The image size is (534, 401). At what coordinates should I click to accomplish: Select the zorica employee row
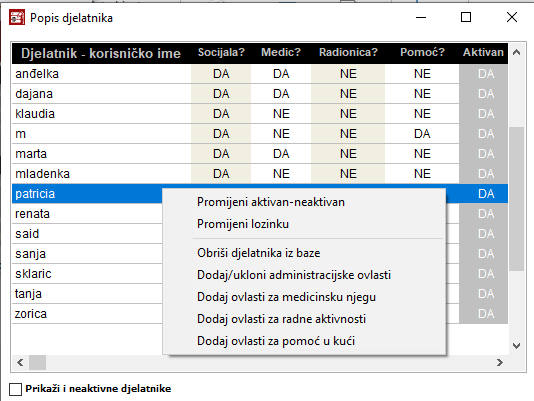click(87, 314)
